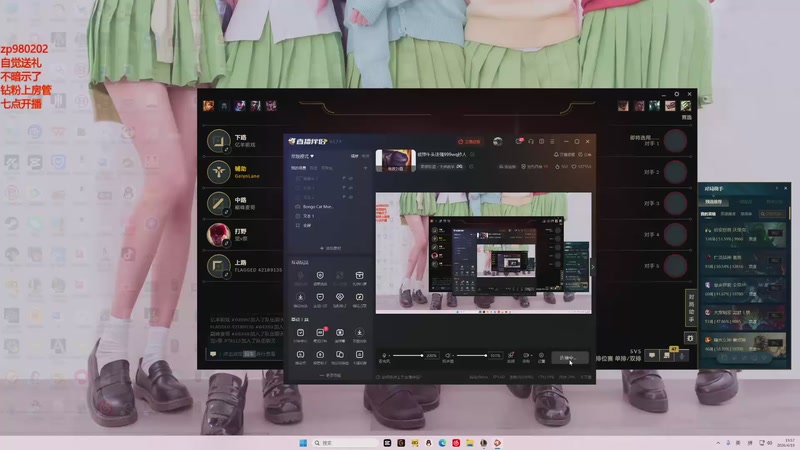Expand 更多功能 more features
This screenshot has width=800, height=450.
[x=330, y=375]
